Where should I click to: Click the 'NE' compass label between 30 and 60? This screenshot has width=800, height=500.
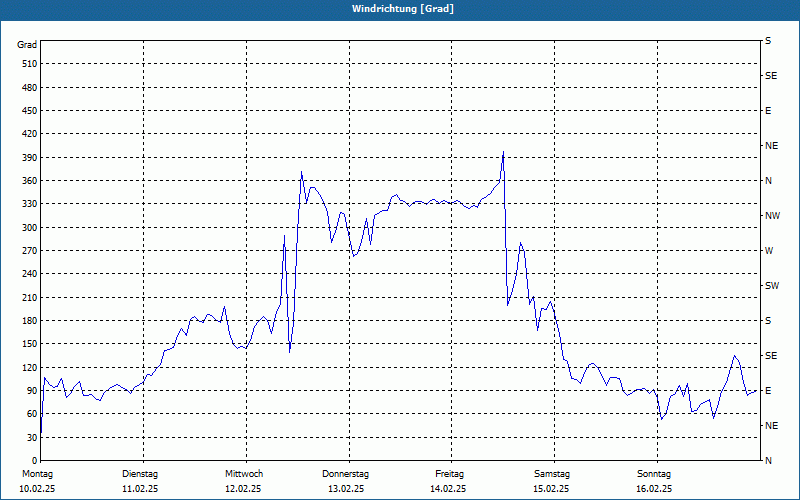pos(771,426)
